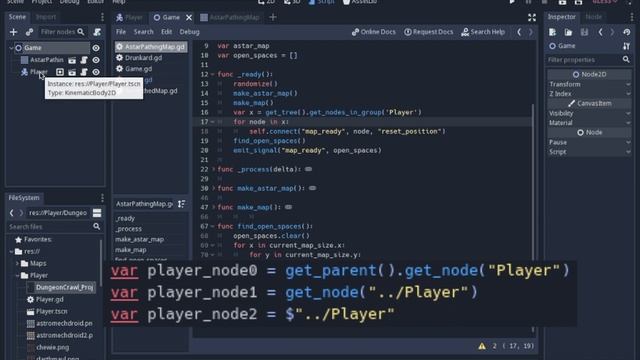Open Online Docs
This screenshot has height=360, width=640.
[373, 32]
